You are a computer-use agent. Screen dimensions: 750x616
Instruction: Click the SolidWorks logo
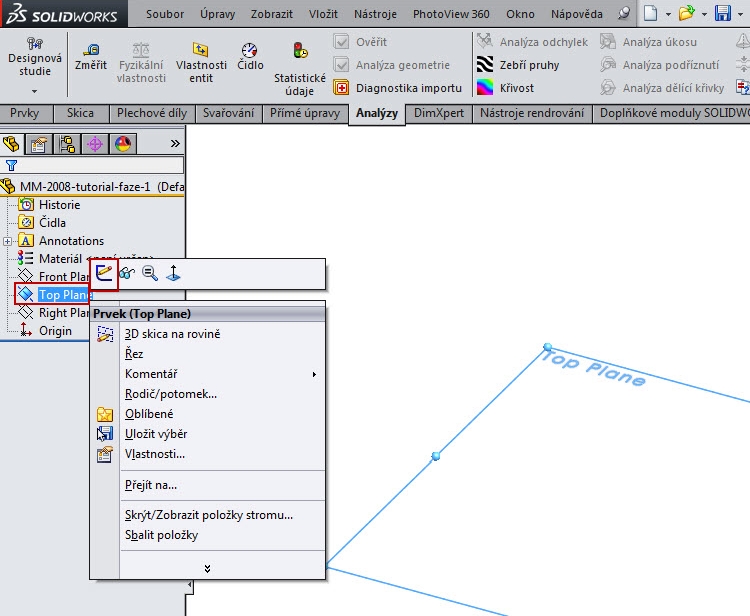pyautogui.click(x=63, y=14)
